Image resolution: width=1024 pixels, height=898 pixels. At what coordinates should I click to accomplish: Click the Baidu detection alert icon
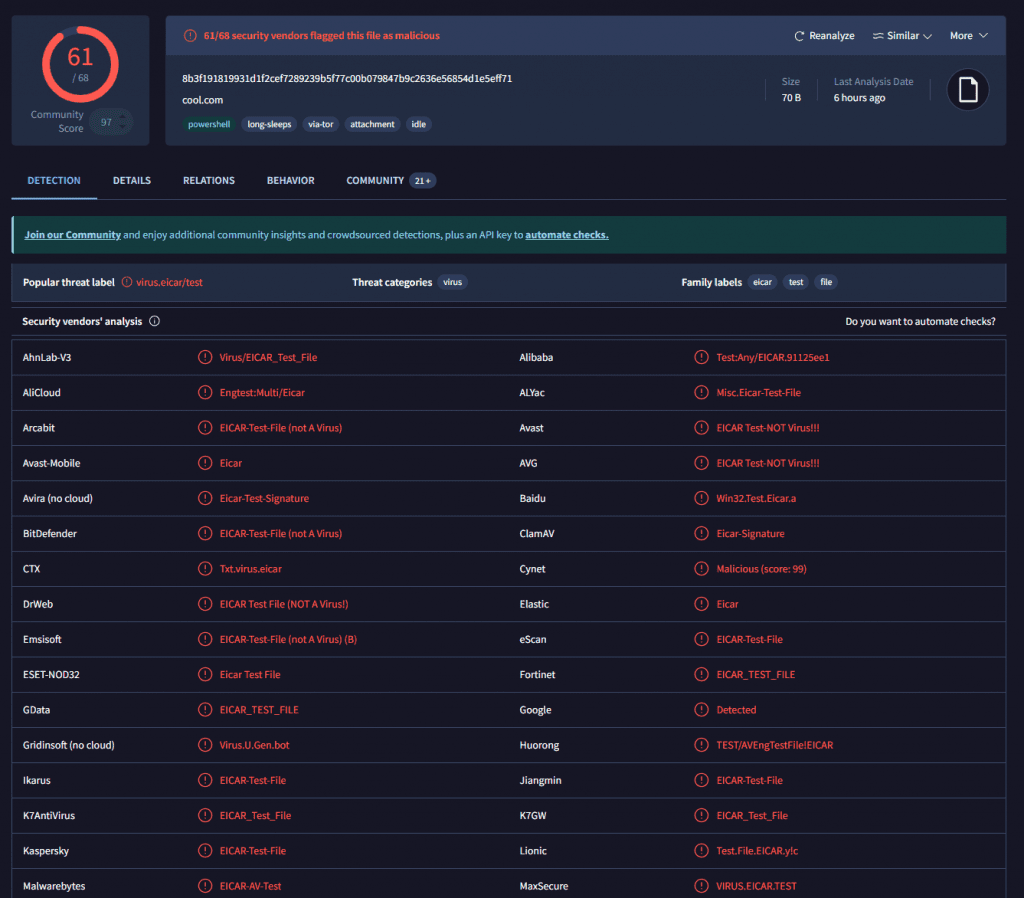(x=701, y=498)
